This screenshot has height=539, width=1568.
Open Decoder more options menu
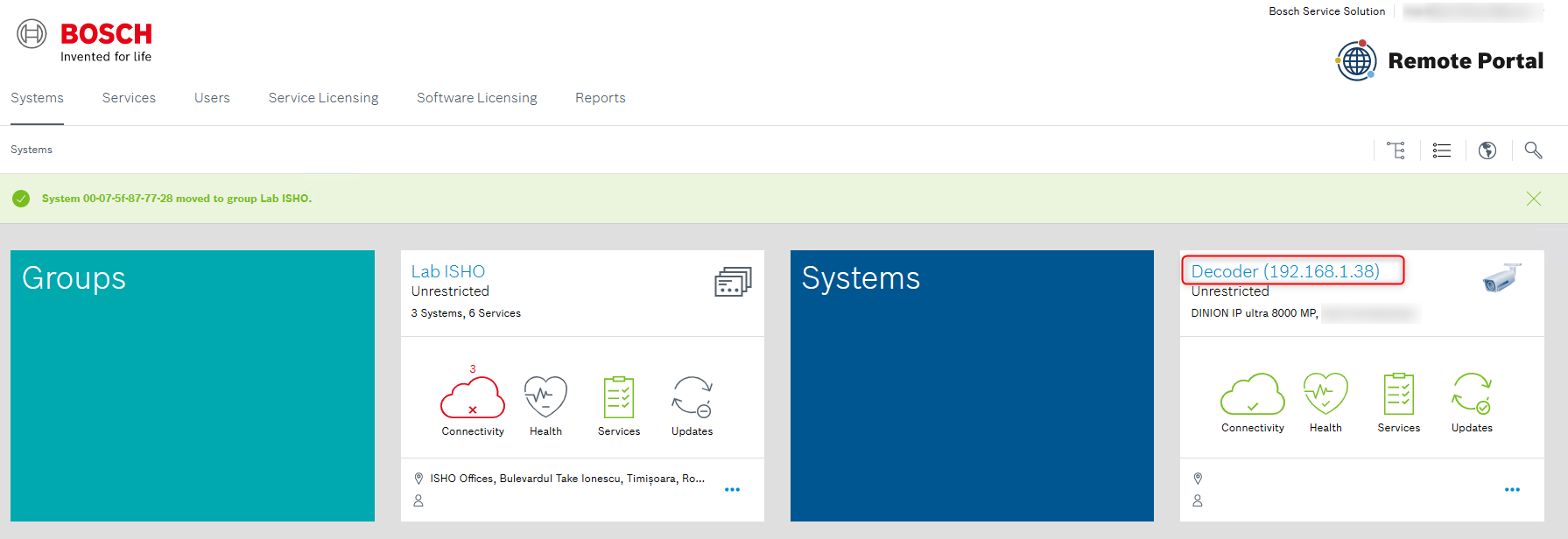(x=1512, y=490)
